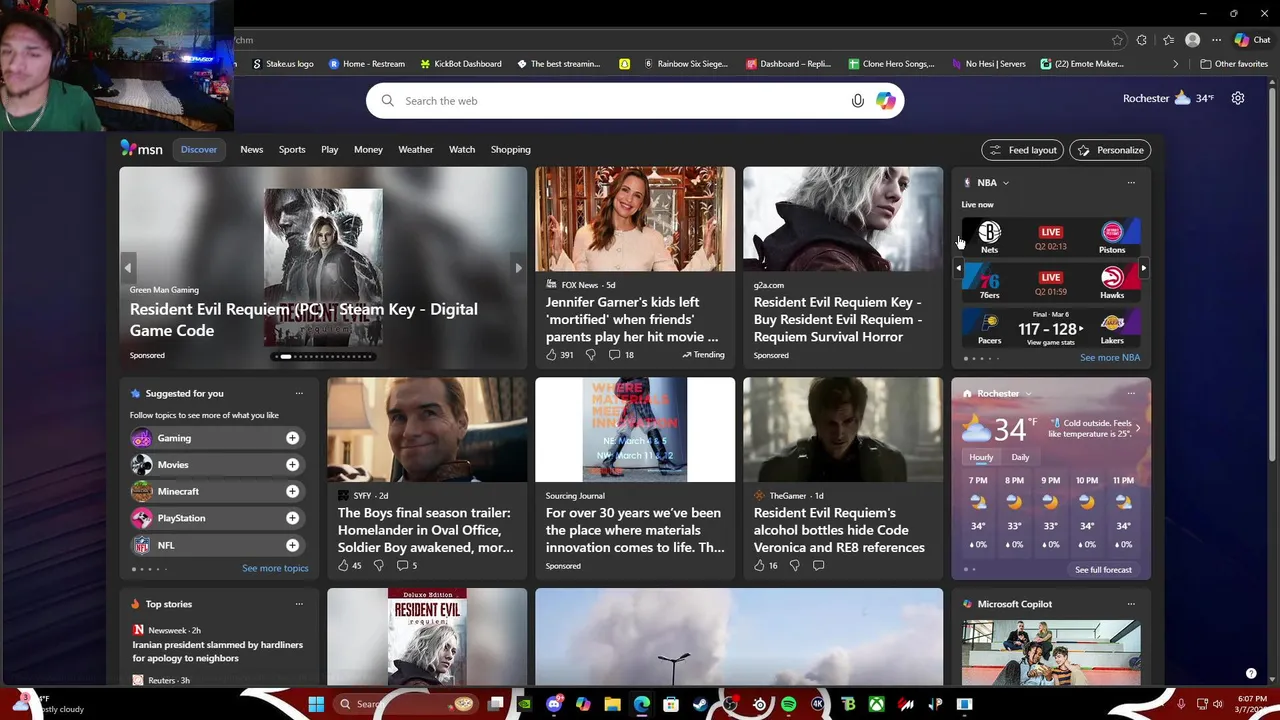Image resolution: width=1280 pixels, height=720 pixels.
Task: Click the Personalize button
Action: click(1110, 150)
